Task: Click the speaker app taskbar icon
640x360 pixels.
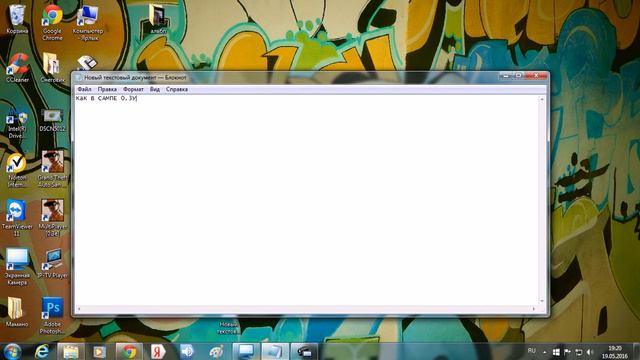Action: pyautogui.click(x=187, y=352)
